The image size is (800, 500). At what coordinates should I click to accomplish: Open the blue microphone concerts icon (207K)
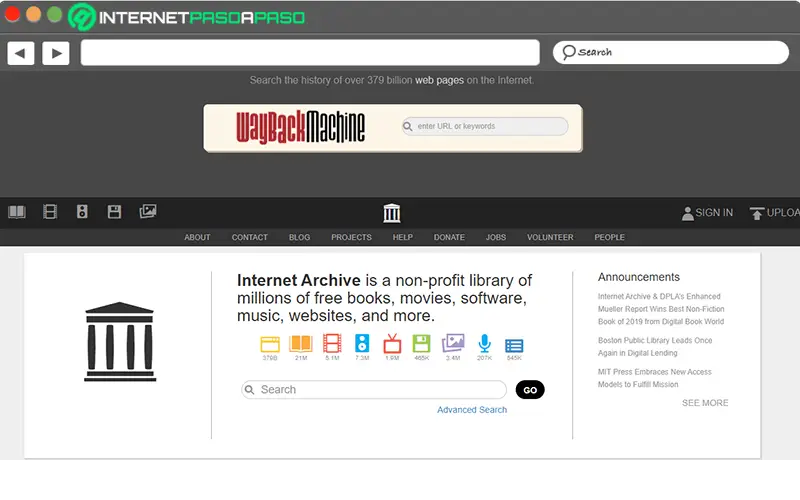click(x=484, y=343)
